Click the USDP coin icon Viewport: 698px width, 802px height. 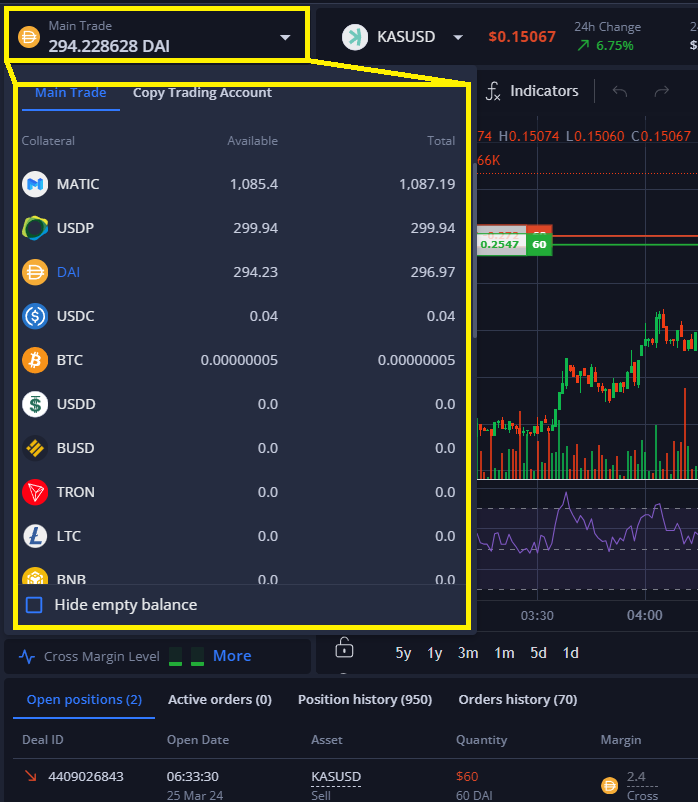coord(35,228)
